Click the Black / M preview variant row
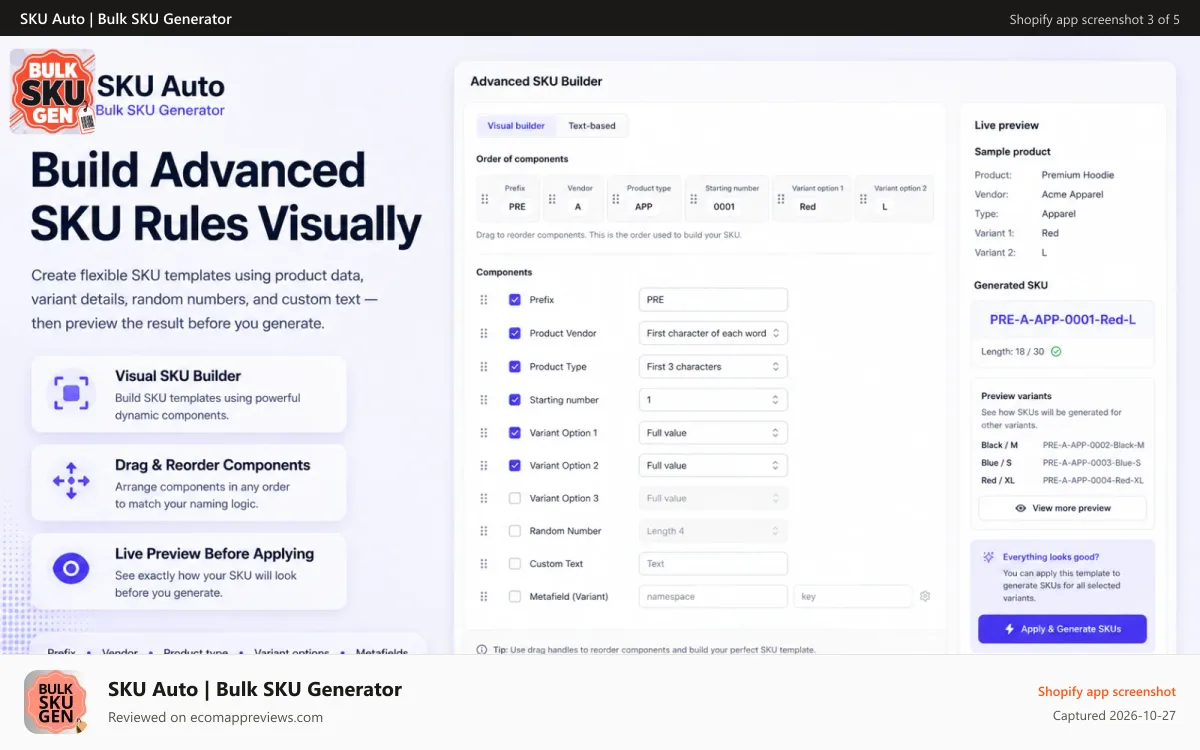Viewport: 1200px width, 750px height. click(1062, 445)
